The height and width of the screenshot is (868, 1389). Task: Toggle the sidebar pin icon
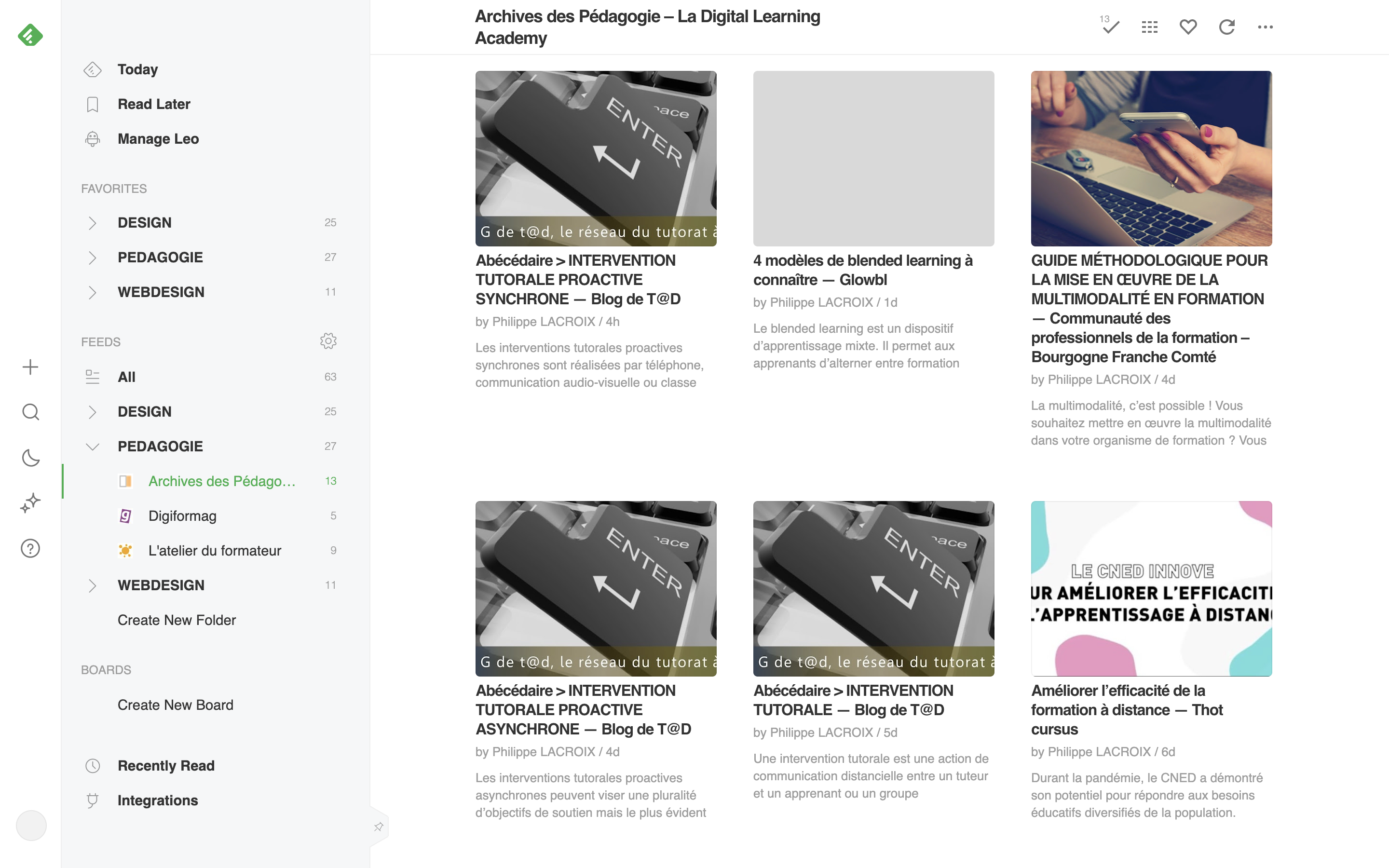[x=378, y=827]
